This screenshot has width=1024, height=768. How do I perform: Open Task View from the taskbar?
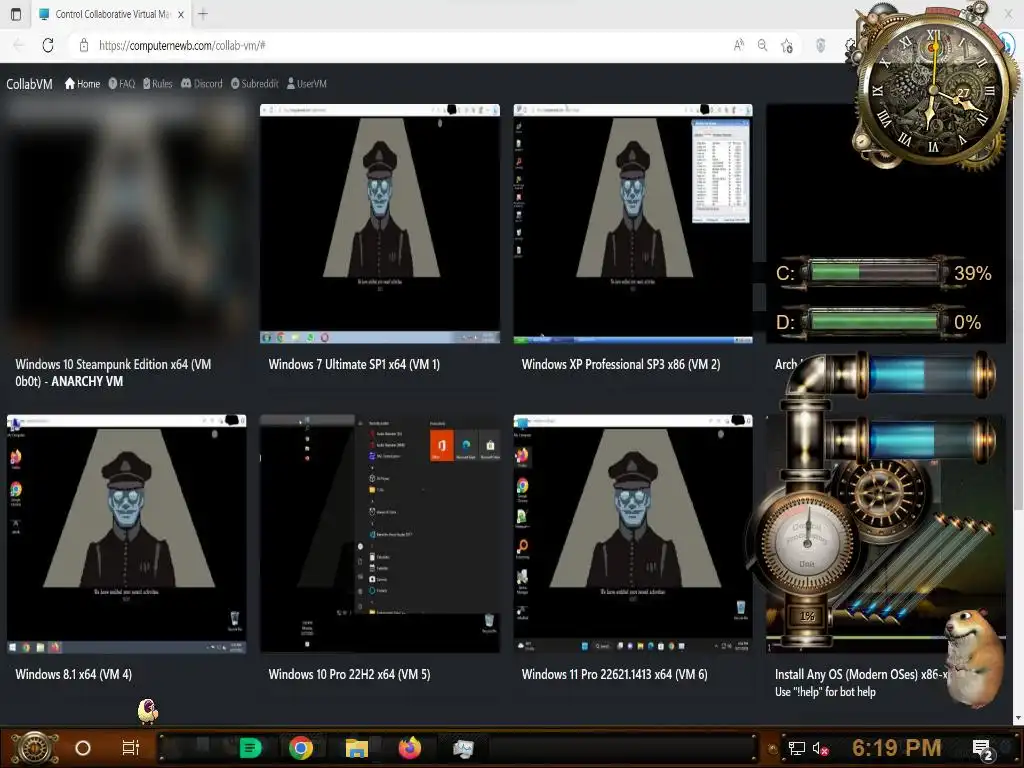131,748
